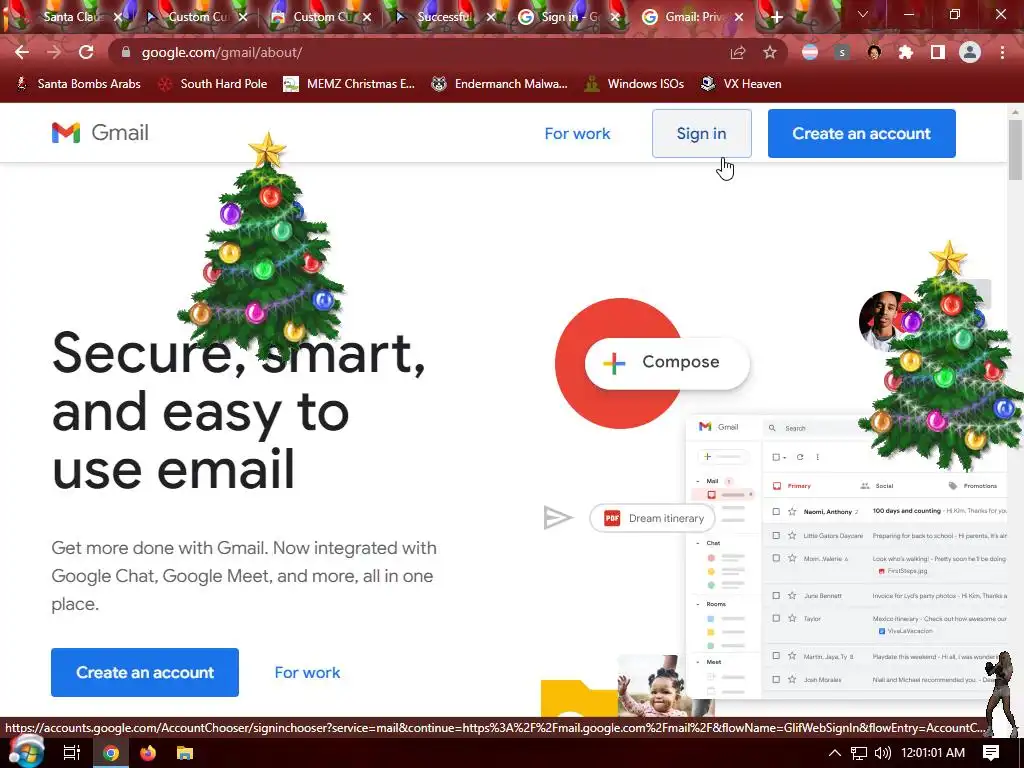Show hidden system tray icons

click(x=835, y=753)
